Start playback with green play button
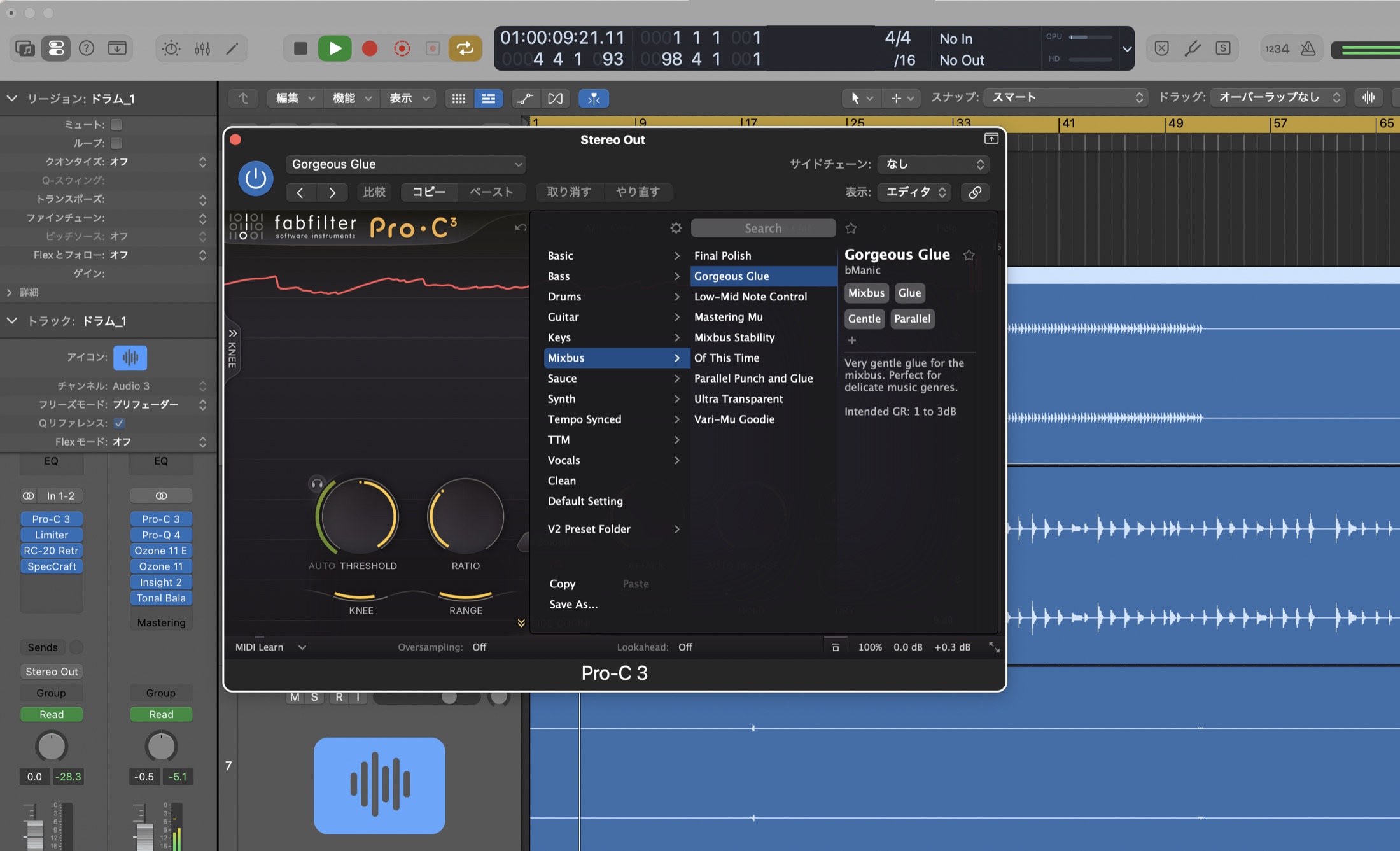The image size is (1400, 851). pos(335,48)
